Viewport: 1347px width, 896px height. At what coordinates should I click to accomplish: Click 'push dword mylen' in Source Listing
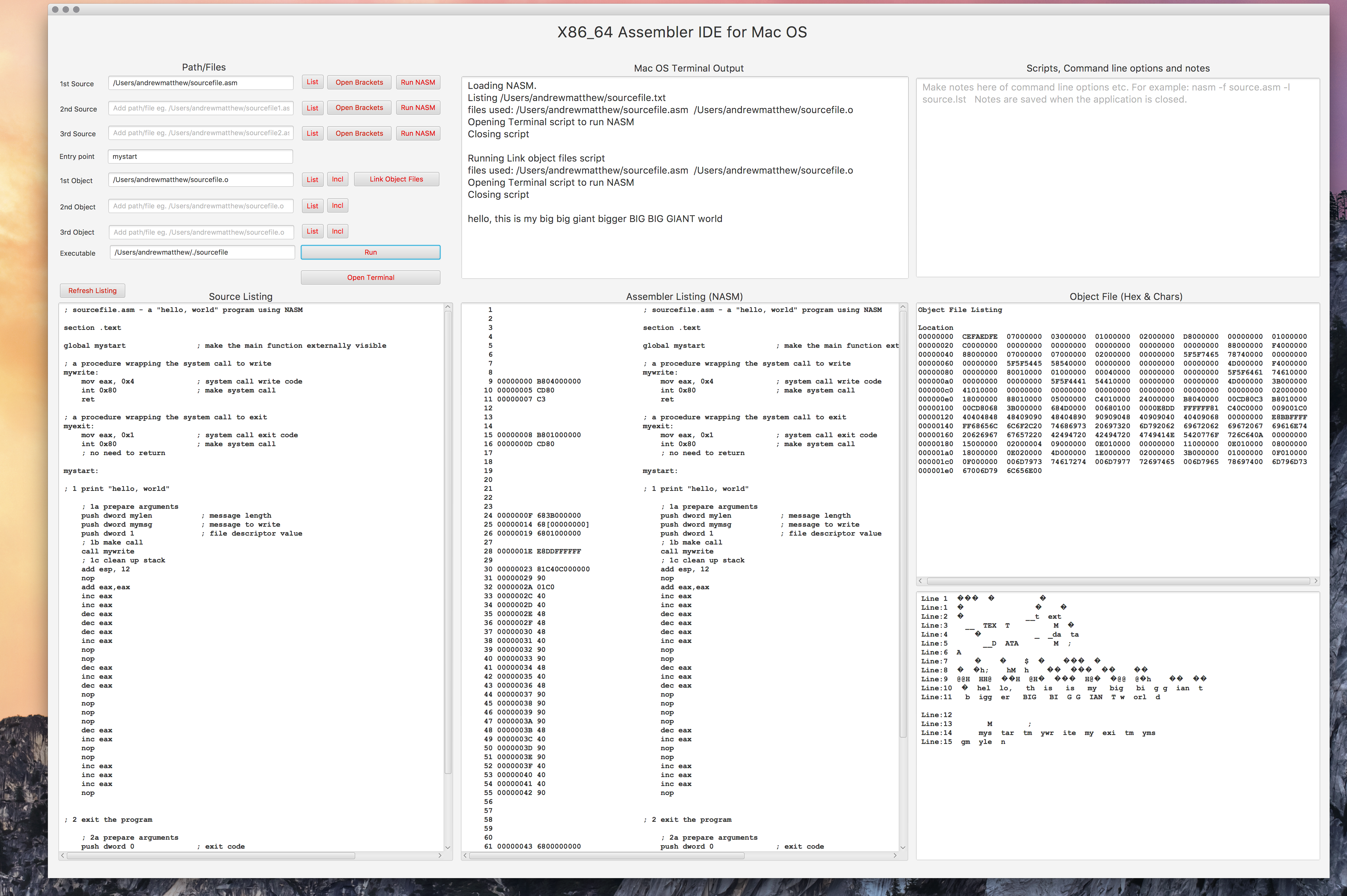click(x=117, y=515)
